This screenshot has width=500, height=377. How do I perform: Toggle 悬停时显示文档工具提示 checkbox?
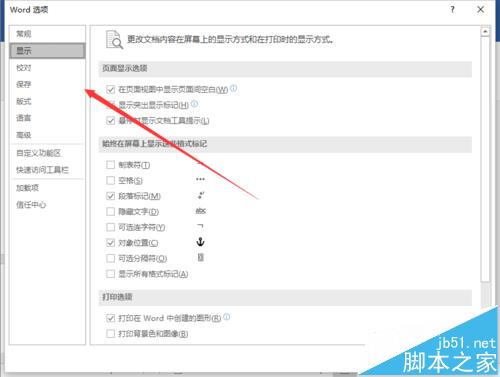pos(110,121)
